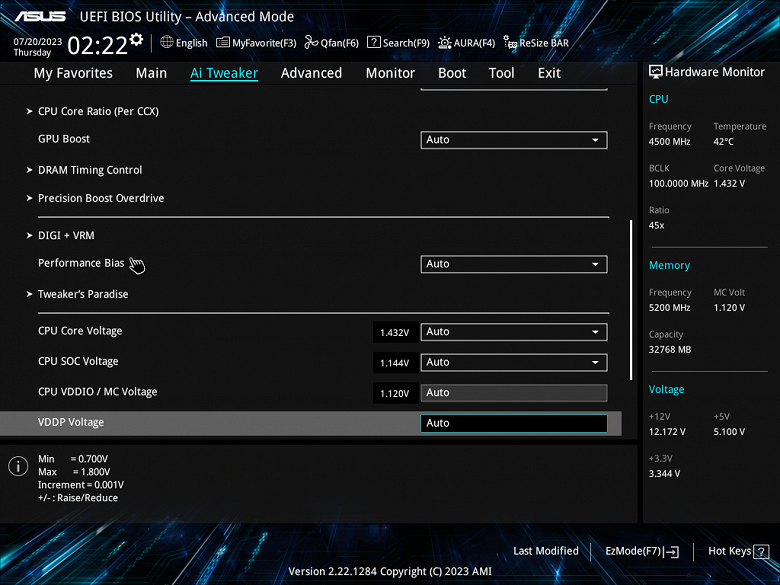The image size is (780, 585).
Task: Click CPU VDDIO / MC Voltage field
Action: (x=514, y=392)
